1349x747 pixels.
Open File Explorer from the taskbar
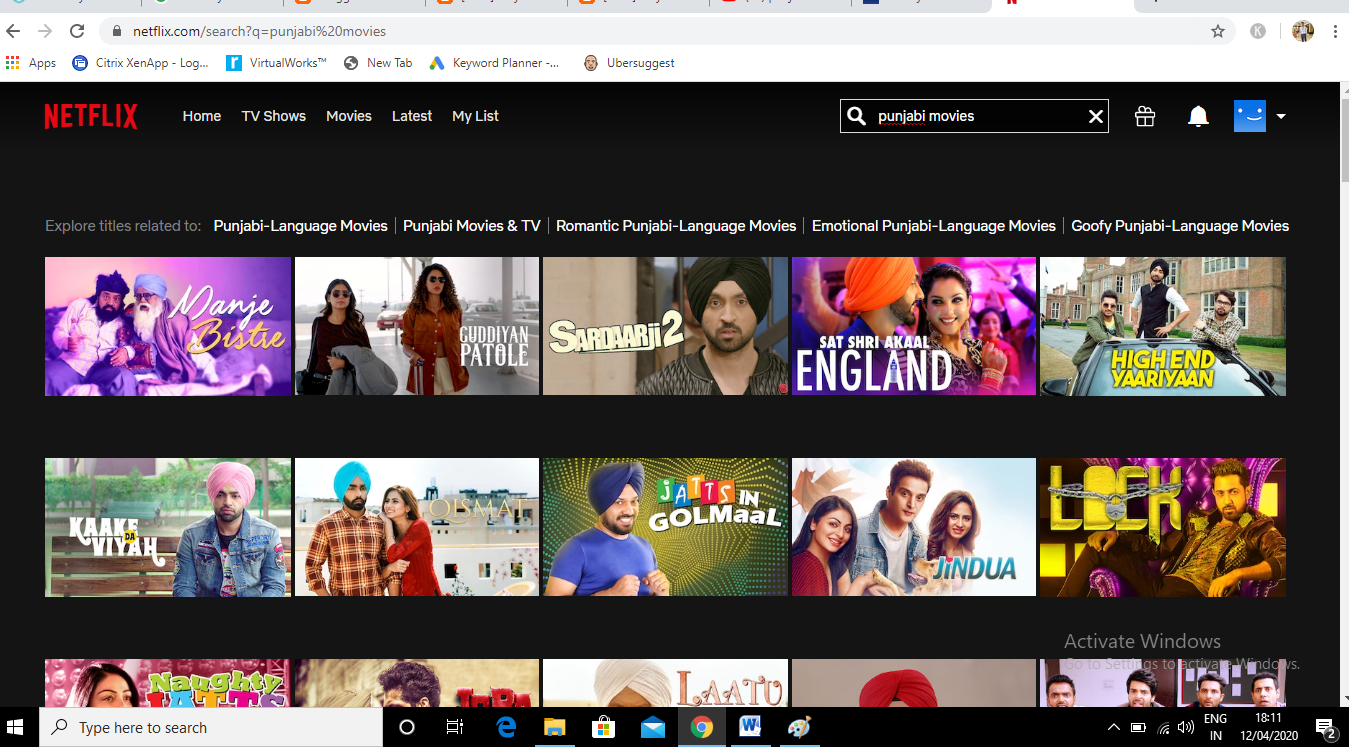click(x=554, y=727)
